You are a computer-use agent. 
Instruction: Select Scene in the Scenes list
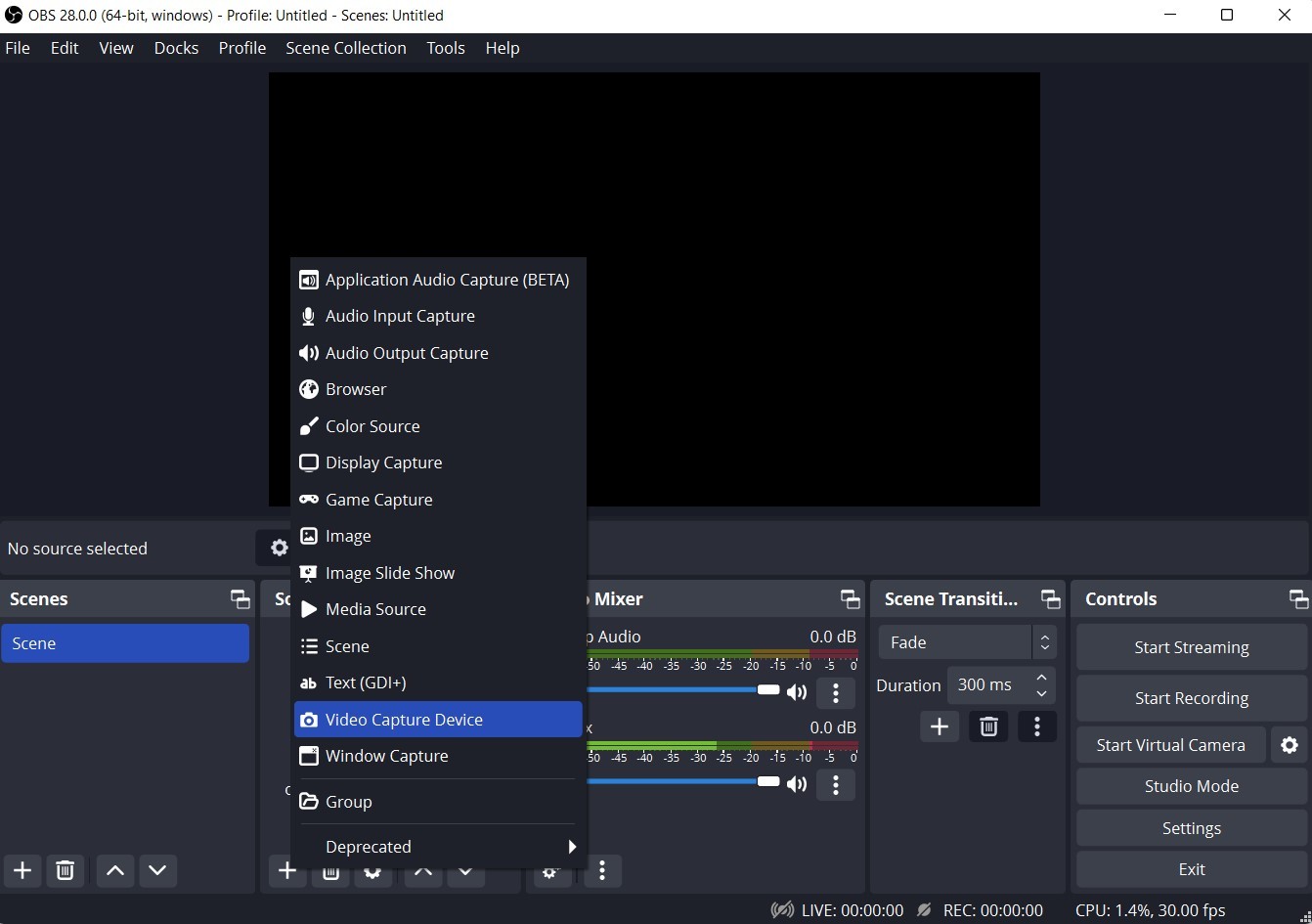tap(125, 643)
